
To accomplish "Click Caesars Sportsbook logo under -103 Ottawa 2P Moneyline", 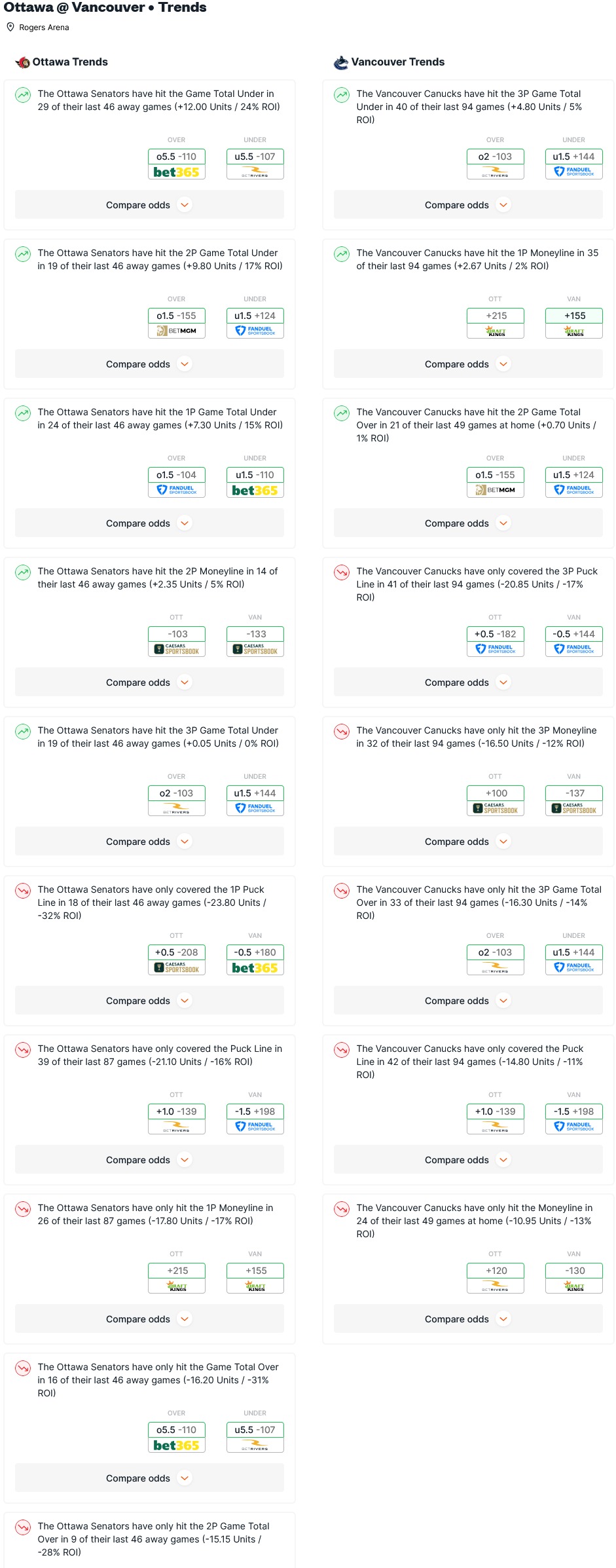I will (x=177, y=649).
